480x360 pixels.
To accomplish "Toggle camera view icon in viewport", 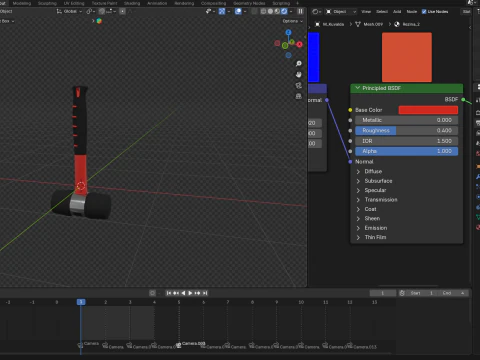I will coord(299,85).
